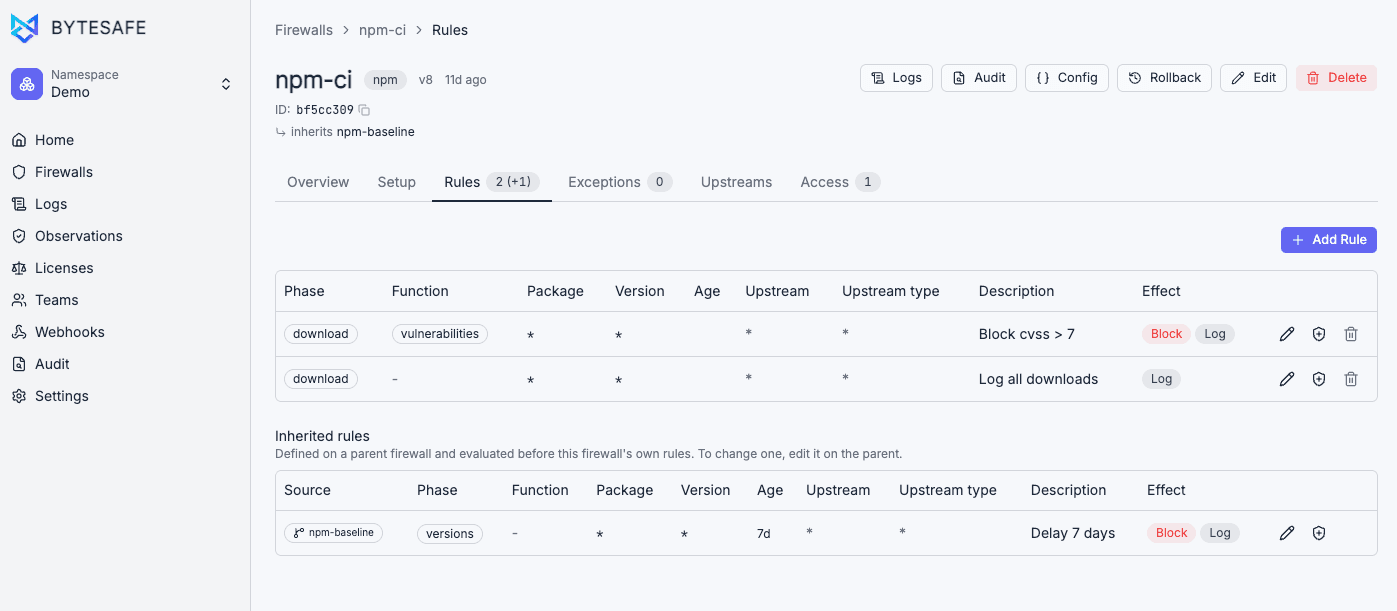Viewport: 1397px width, 611px height.
Task: Click the Firewalls breadcrumb link
Action: coord(304,30)
